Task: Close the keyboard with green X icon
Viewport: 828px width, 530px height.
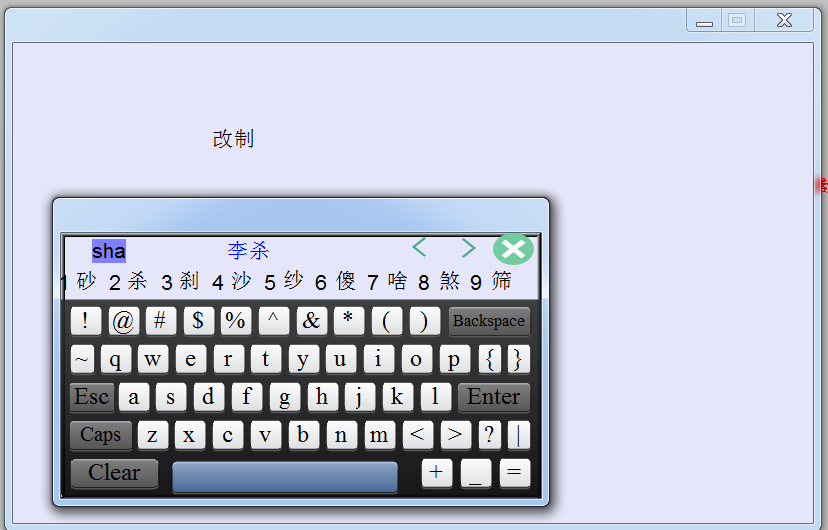Action: point(513,249)
